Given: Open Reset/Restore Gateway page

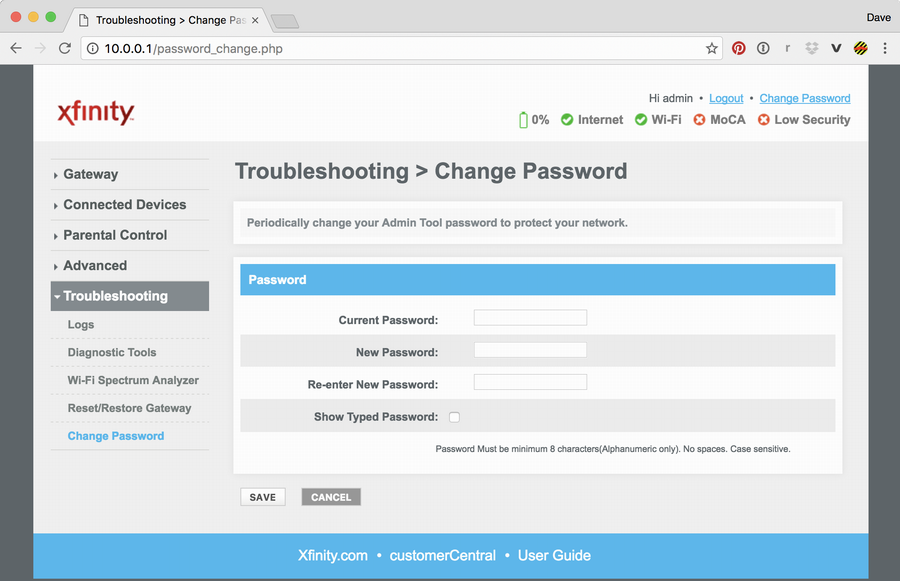Looking at the screenshot, I should coord(130,408).
